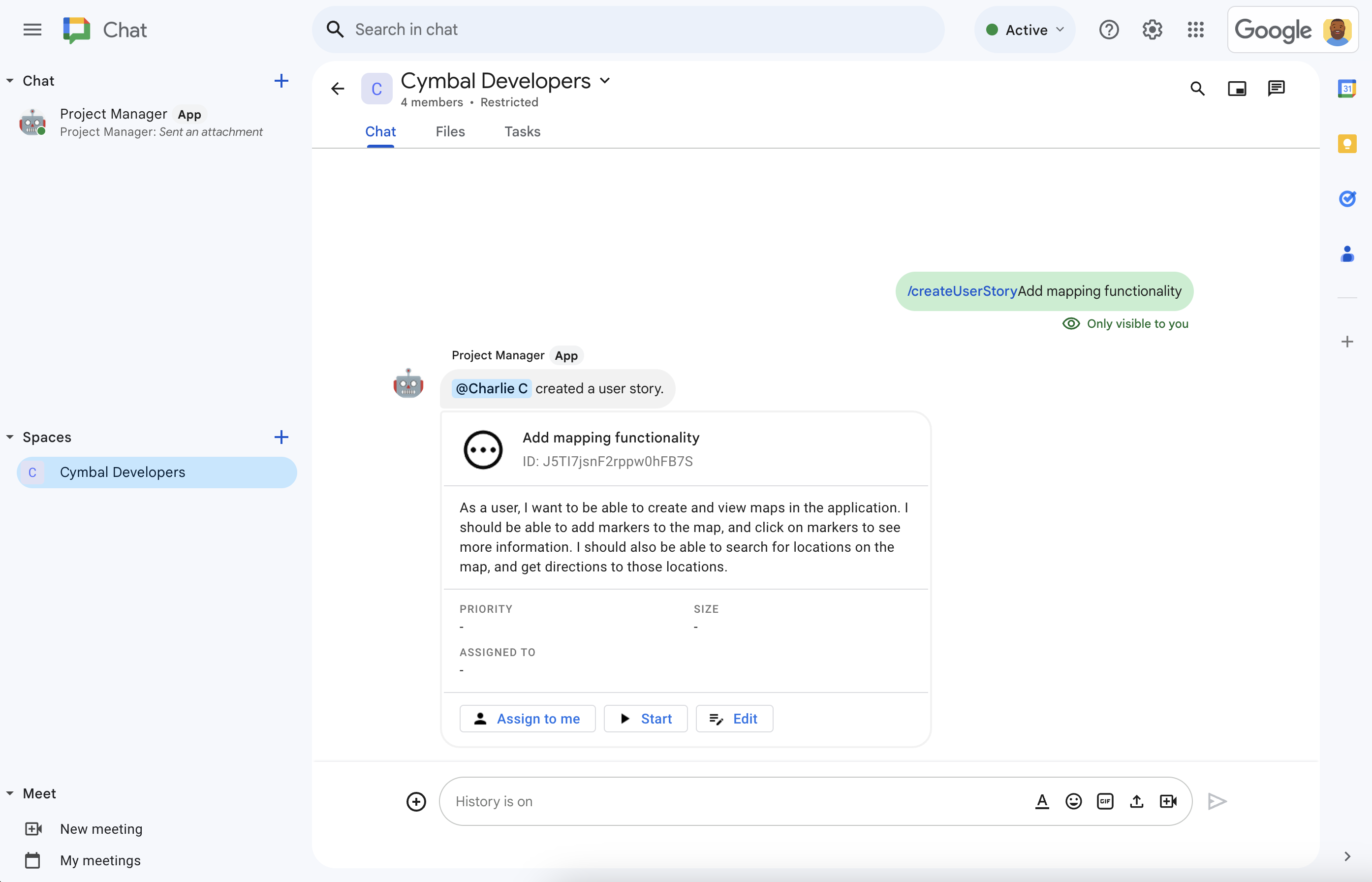Click the Start button on user story
Viewport: 1372px width, 882px height.
point(645,718)
